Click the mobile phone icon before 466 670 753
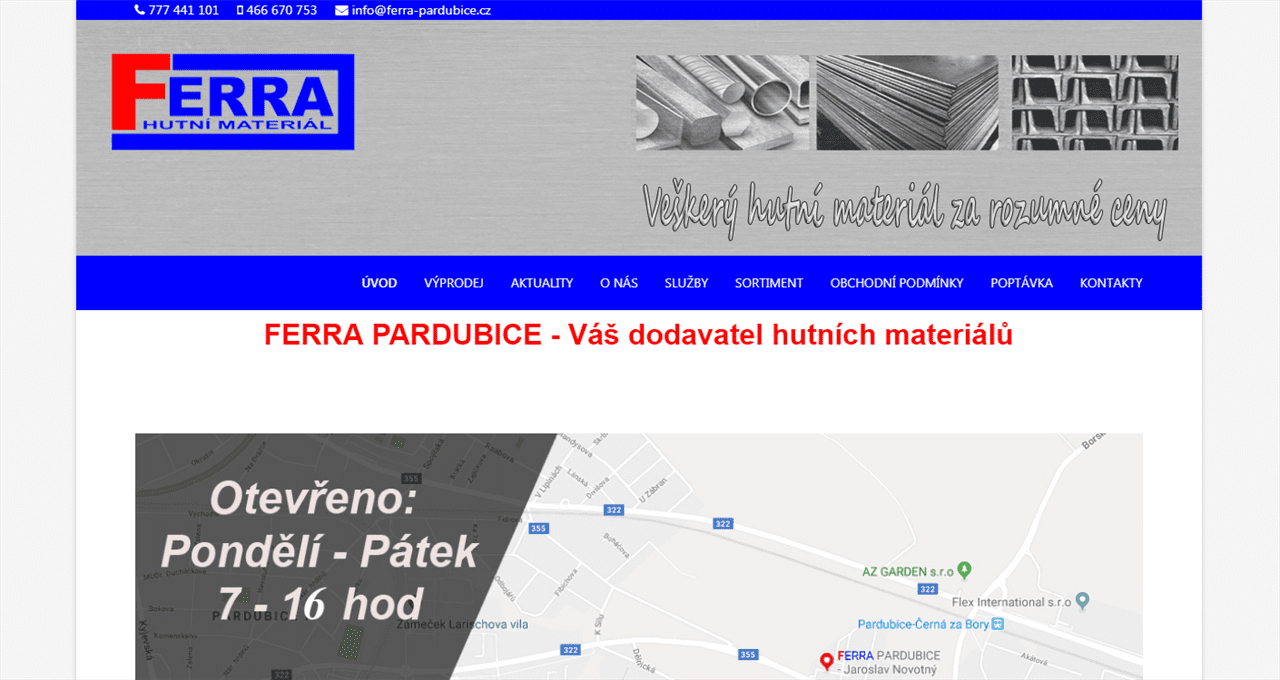The height and width of the screenshot is (680, 1280). click(240, 10)
